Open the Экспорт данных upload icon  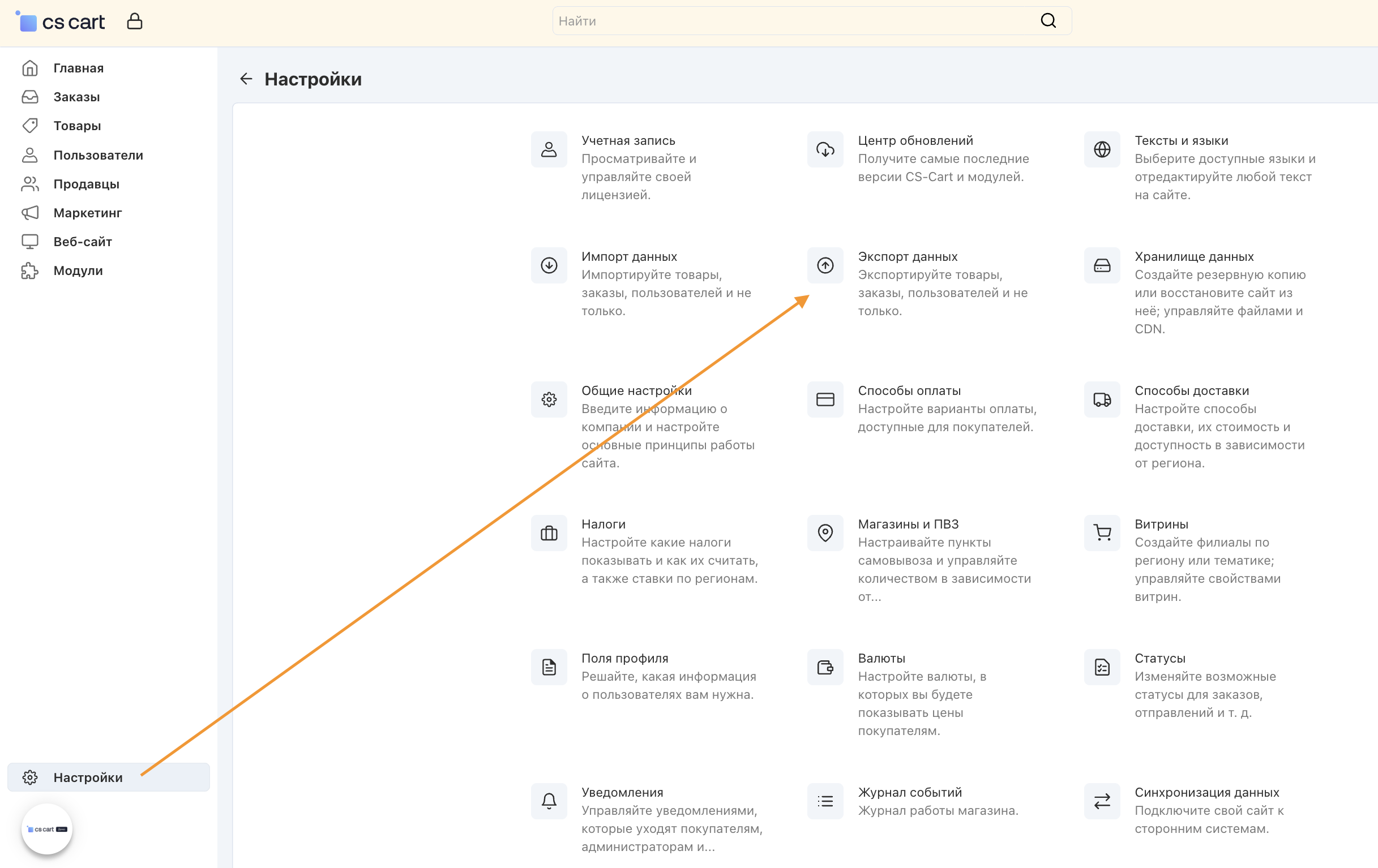pyautogui.click(x=825, y=265)
